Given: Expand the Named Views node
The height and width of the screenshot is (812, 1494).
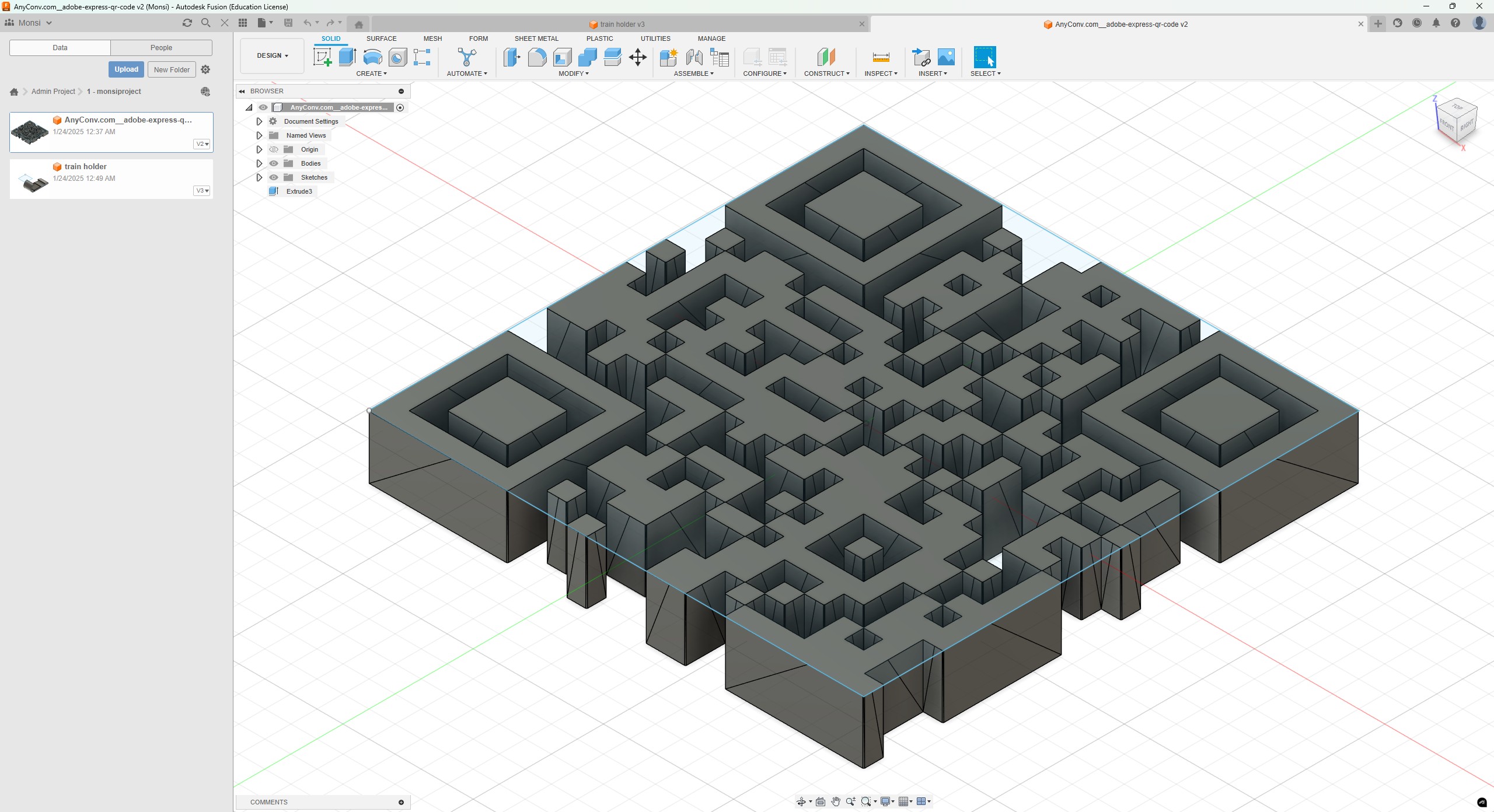Looking at the screenshot, I should click(259, 135).
